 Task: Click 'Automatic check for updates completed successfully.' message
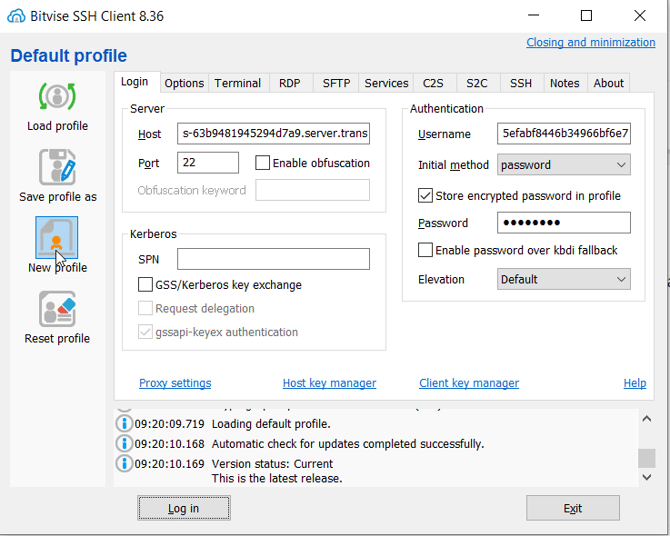[348, 444]
